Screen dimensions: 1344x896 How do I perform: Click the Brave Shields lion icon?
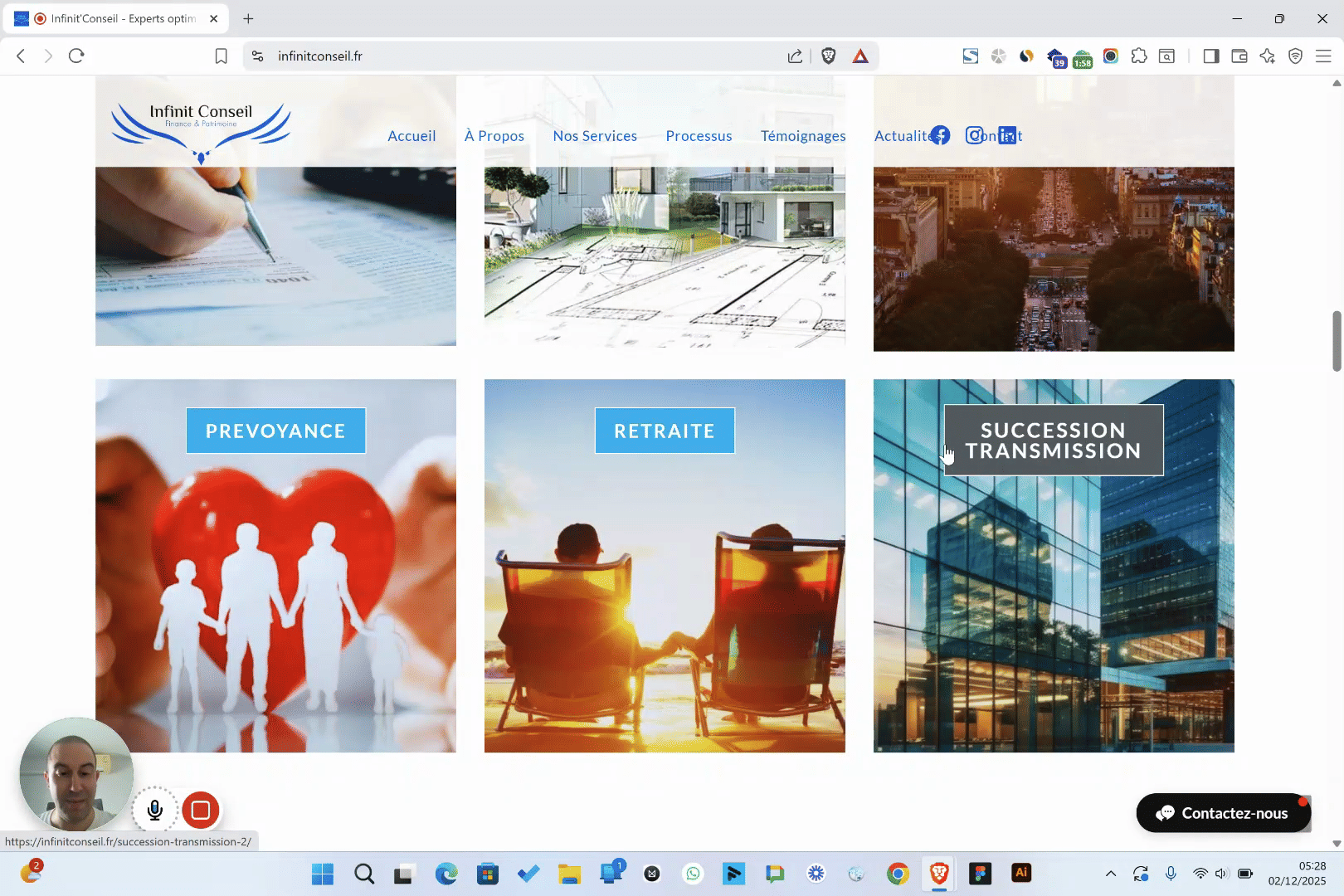[828, 56]
